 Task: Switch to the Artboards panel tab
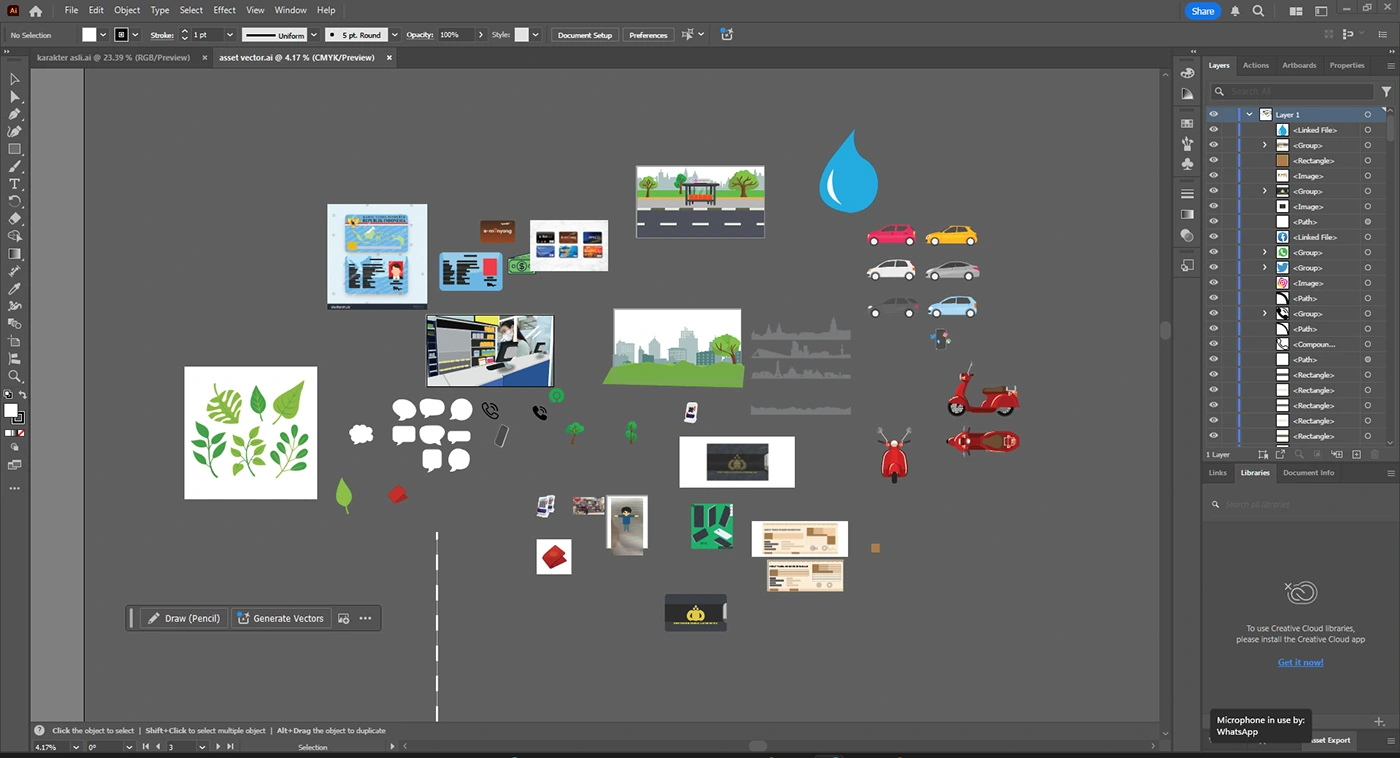coord(1299,66)
